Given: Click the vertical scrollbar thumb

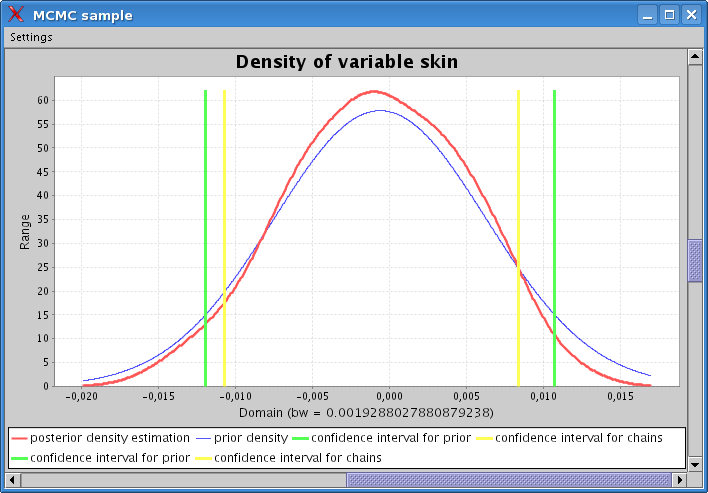Looking at the screenshot, I should pos(694,261).
